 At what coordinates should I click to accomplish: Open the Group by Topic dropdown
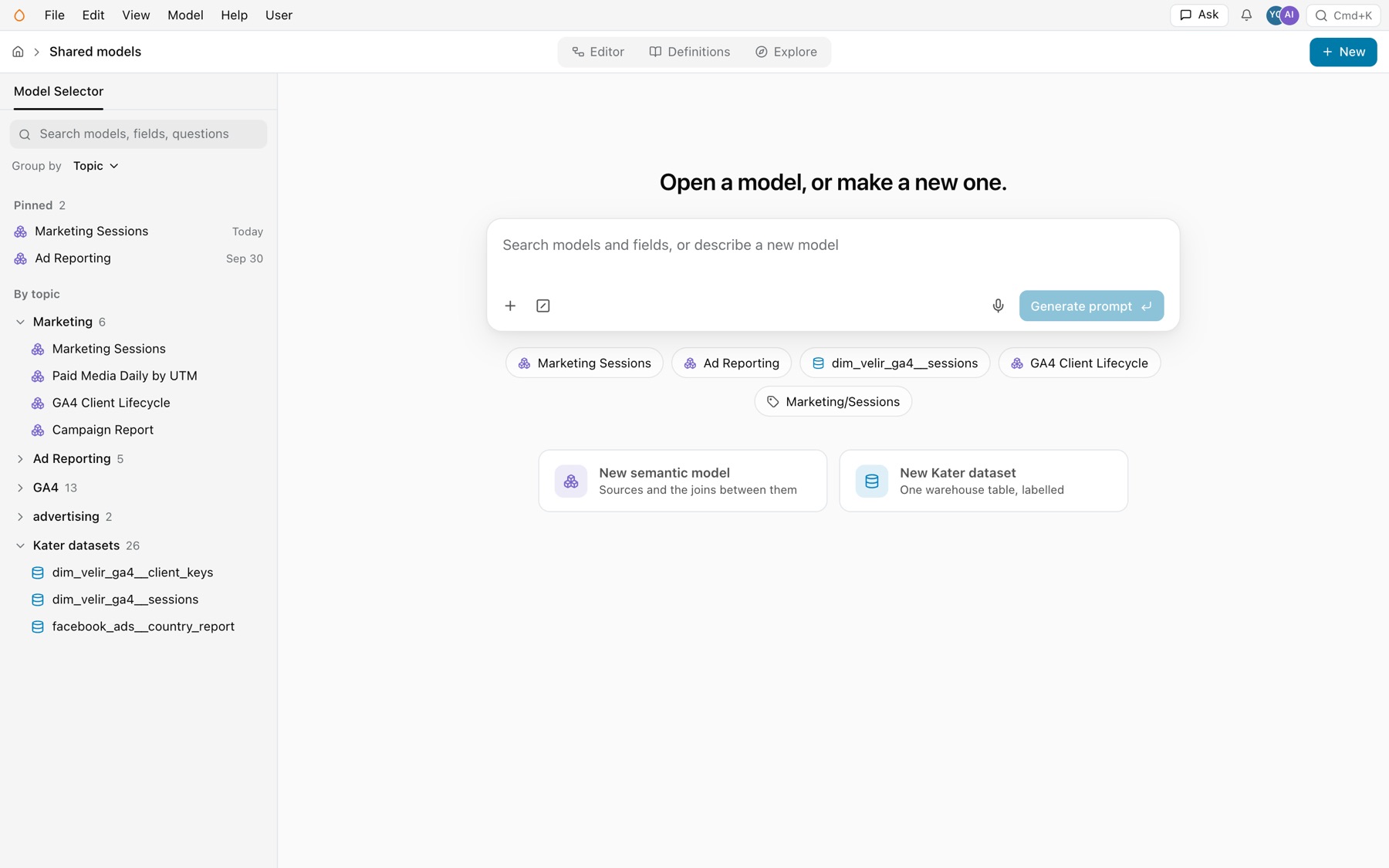tap(96, 166)
